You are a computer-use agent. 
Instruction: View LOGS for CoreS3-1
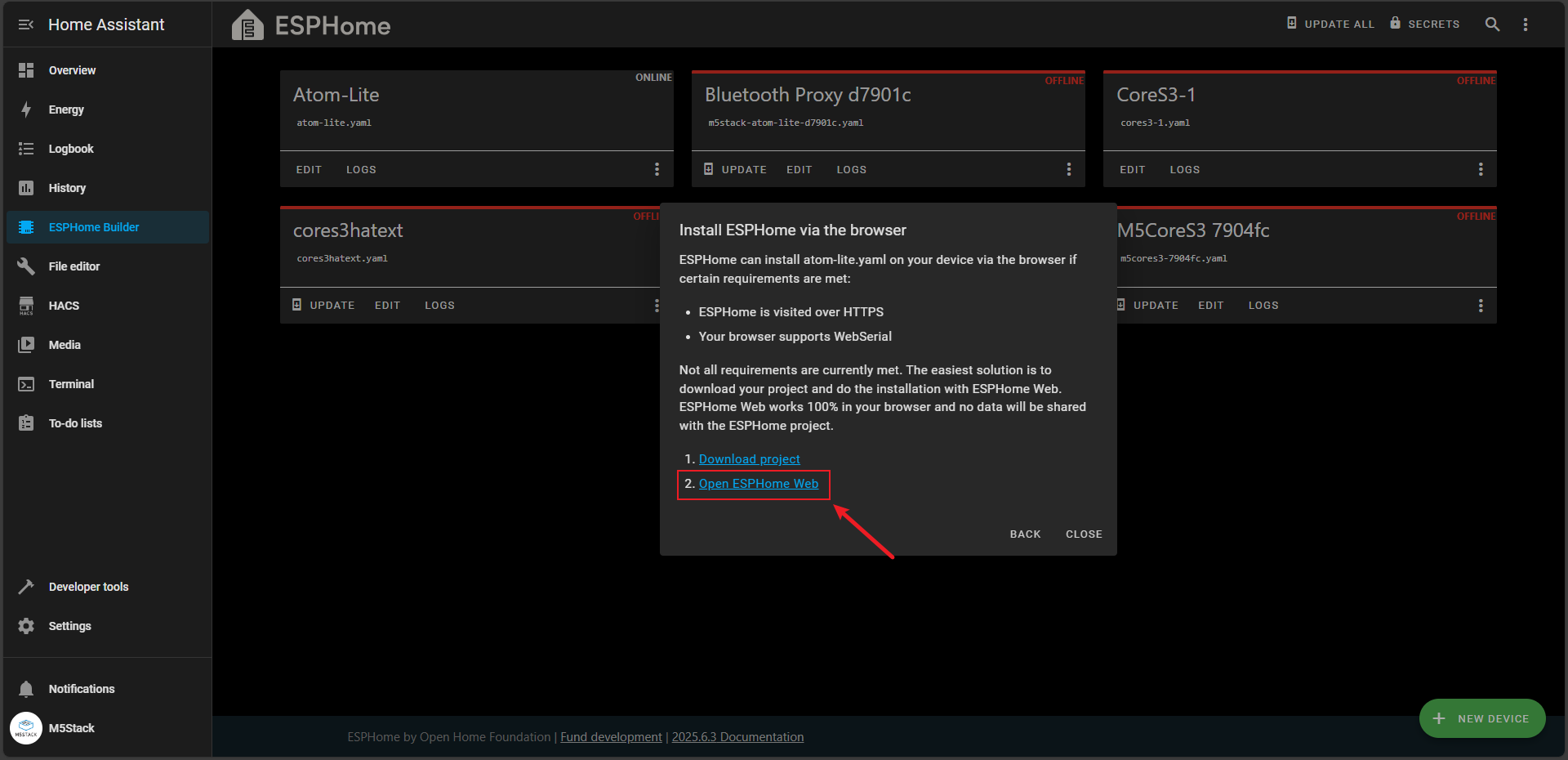tap(1184, 170)
